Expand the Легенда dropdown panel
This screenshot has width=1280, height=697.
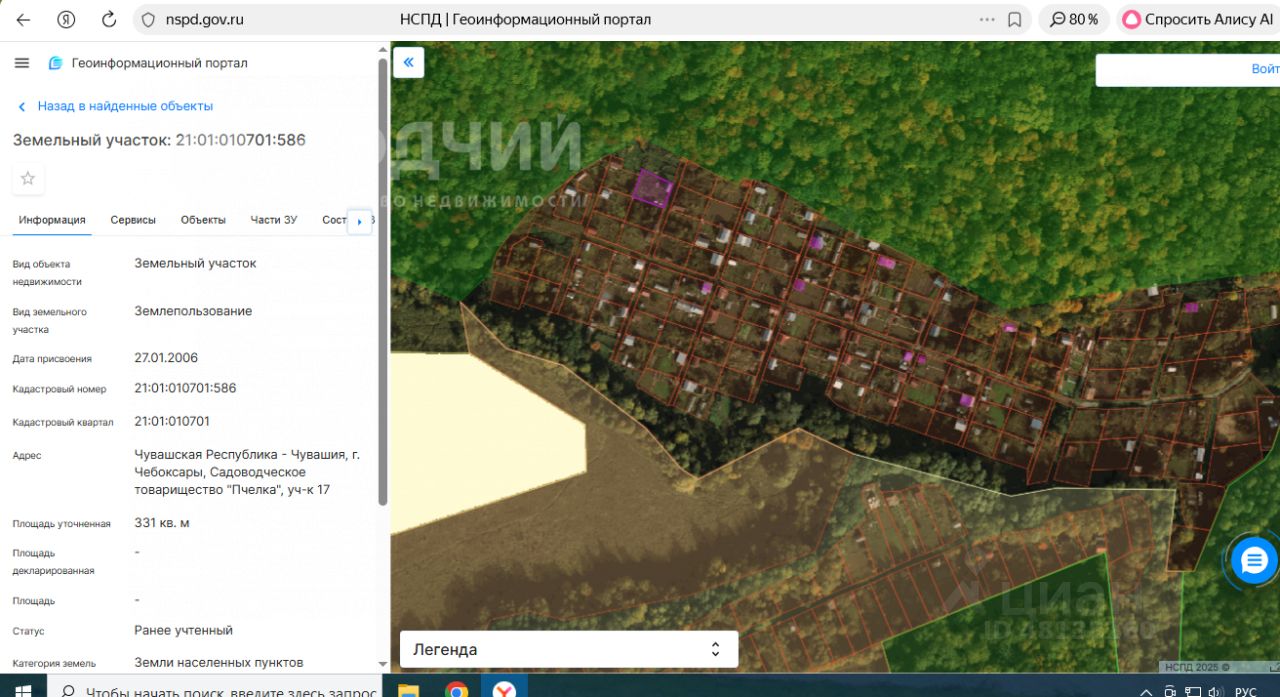tap(569, 649)
